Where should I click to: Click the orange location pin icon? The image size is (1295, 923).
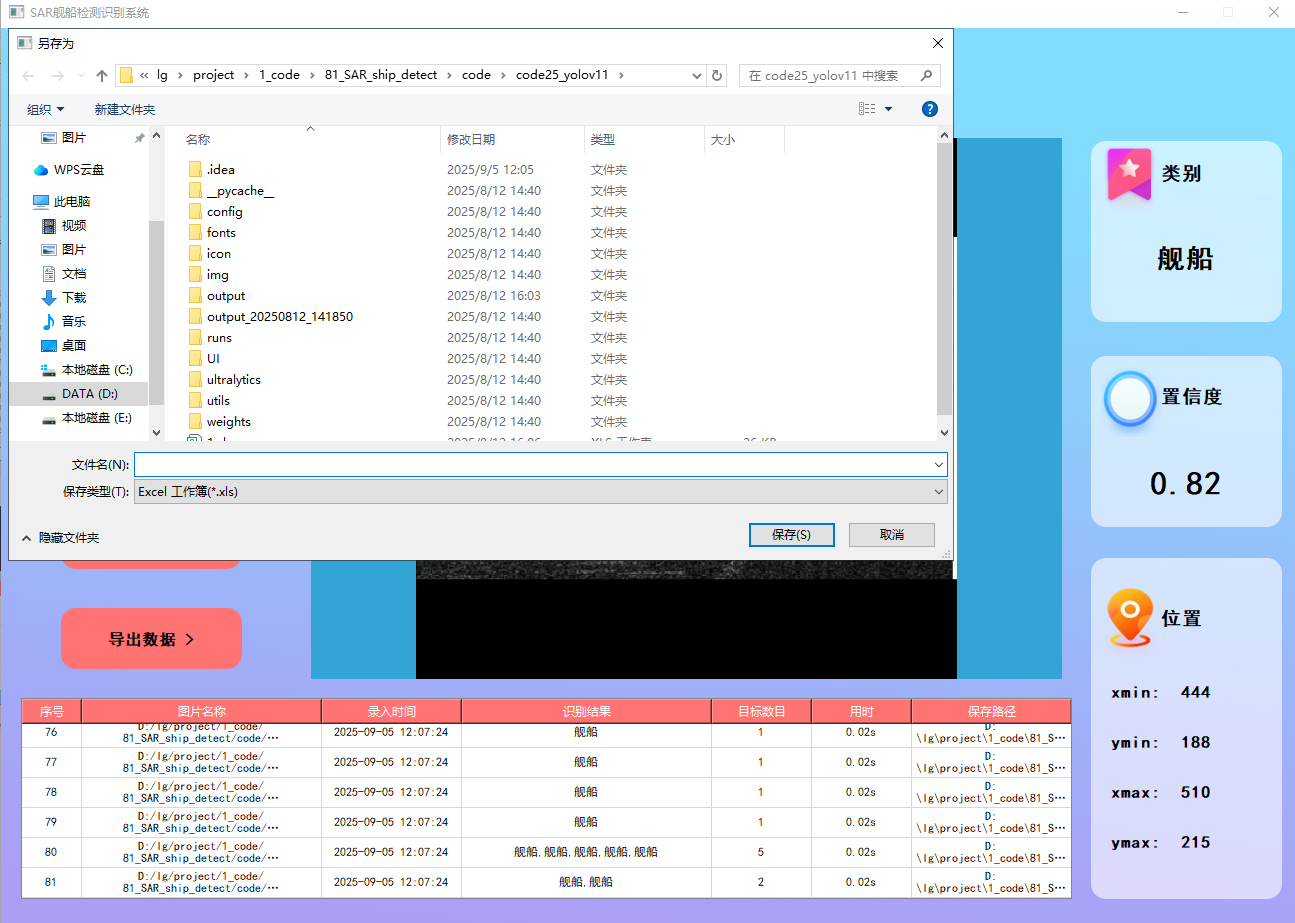(x=1130, y=617)
